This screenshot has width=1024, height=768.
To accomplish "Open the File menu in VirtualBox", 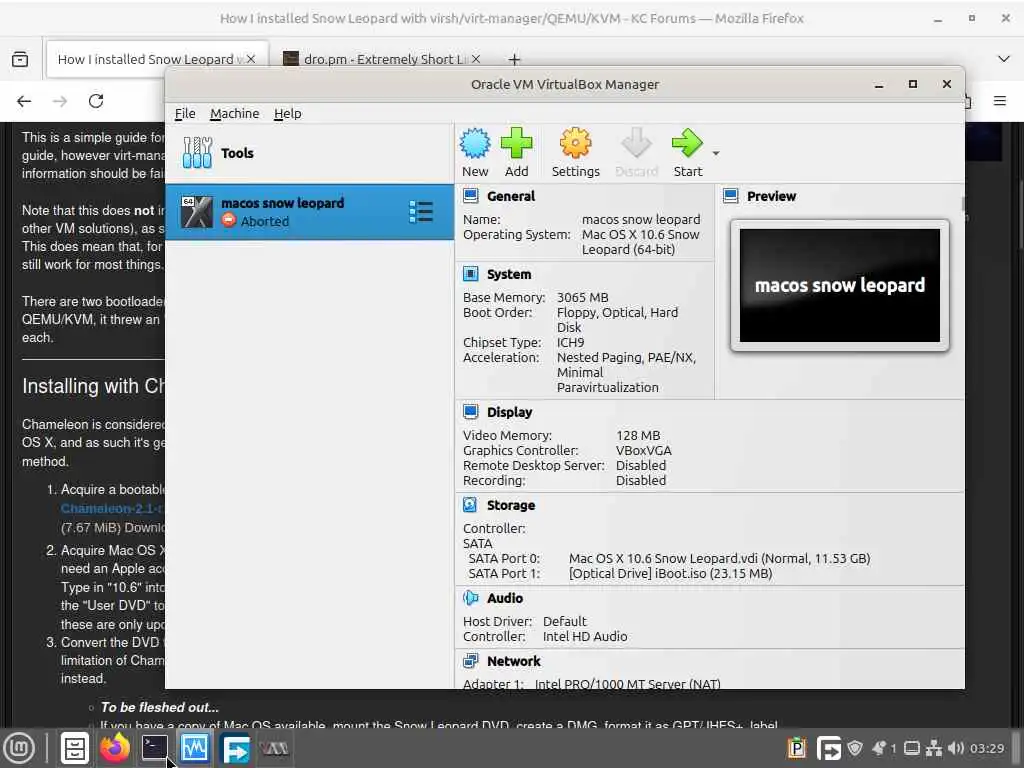I will (185, 114).
